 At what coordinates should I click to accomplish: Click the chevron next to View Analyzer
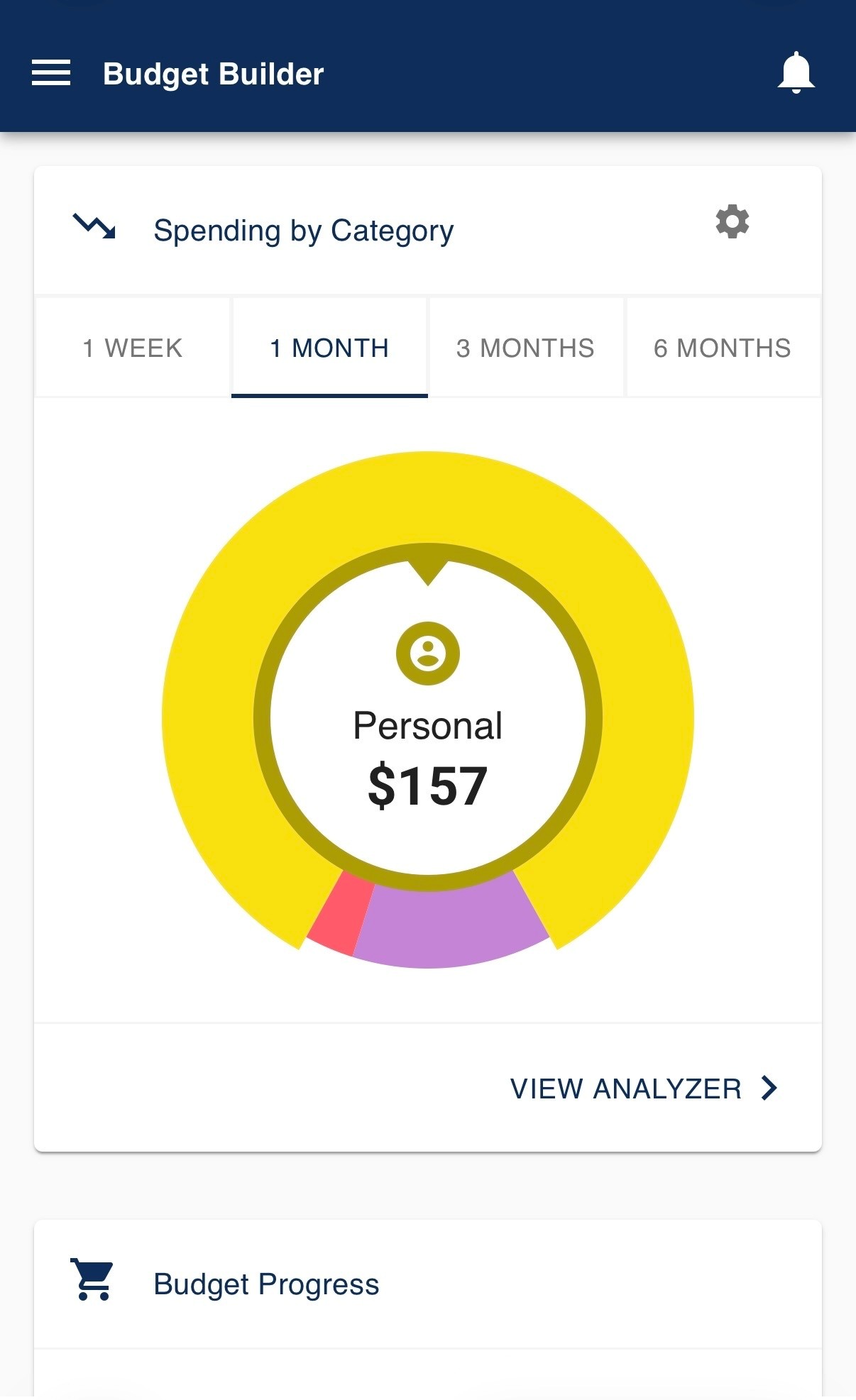769,1088
